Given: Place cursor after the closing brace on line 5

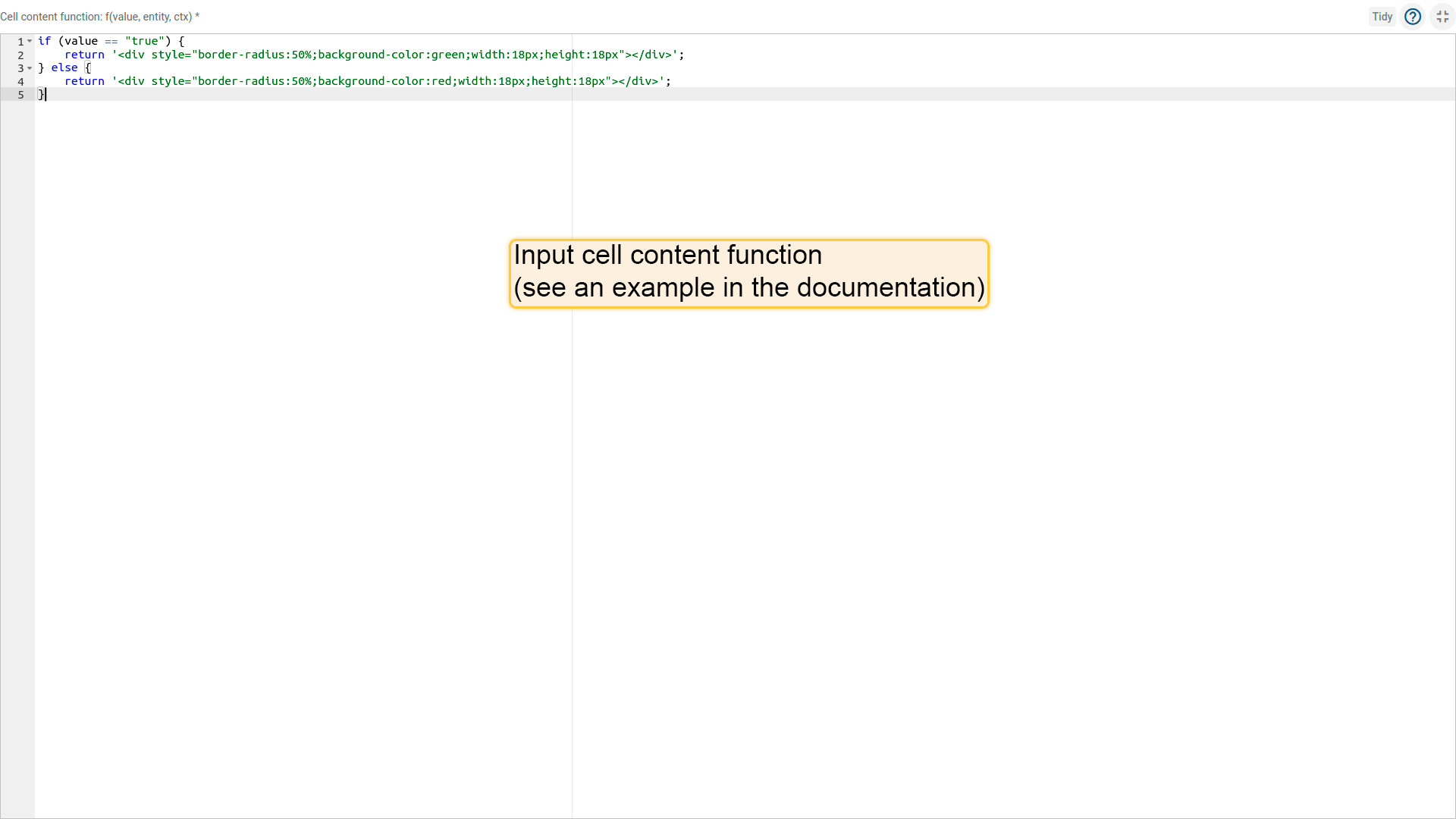Looking at the screenshot, I should [x=45, y=95].
